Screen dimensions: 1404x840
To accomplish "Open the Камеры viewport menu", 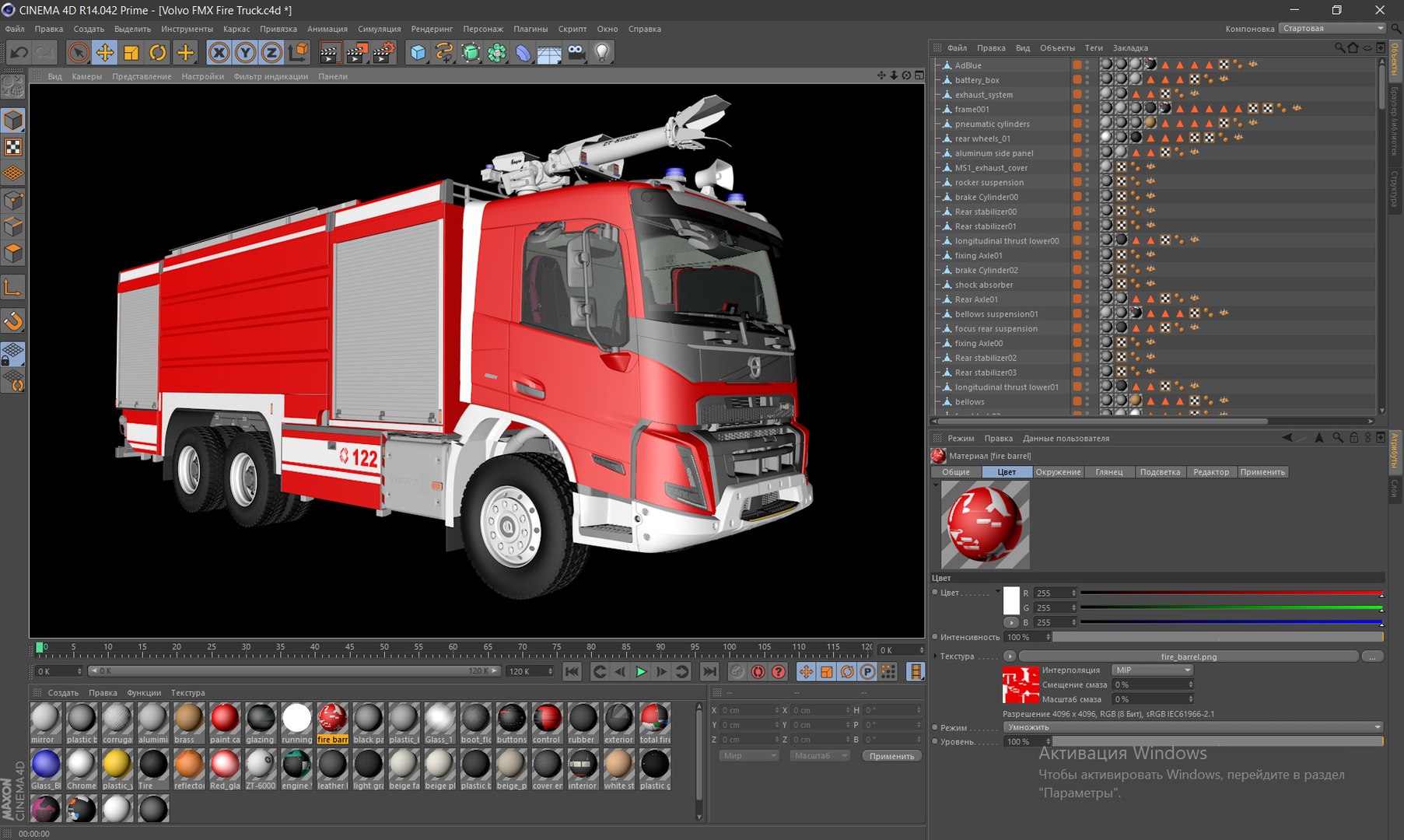I will click(87, 76).
